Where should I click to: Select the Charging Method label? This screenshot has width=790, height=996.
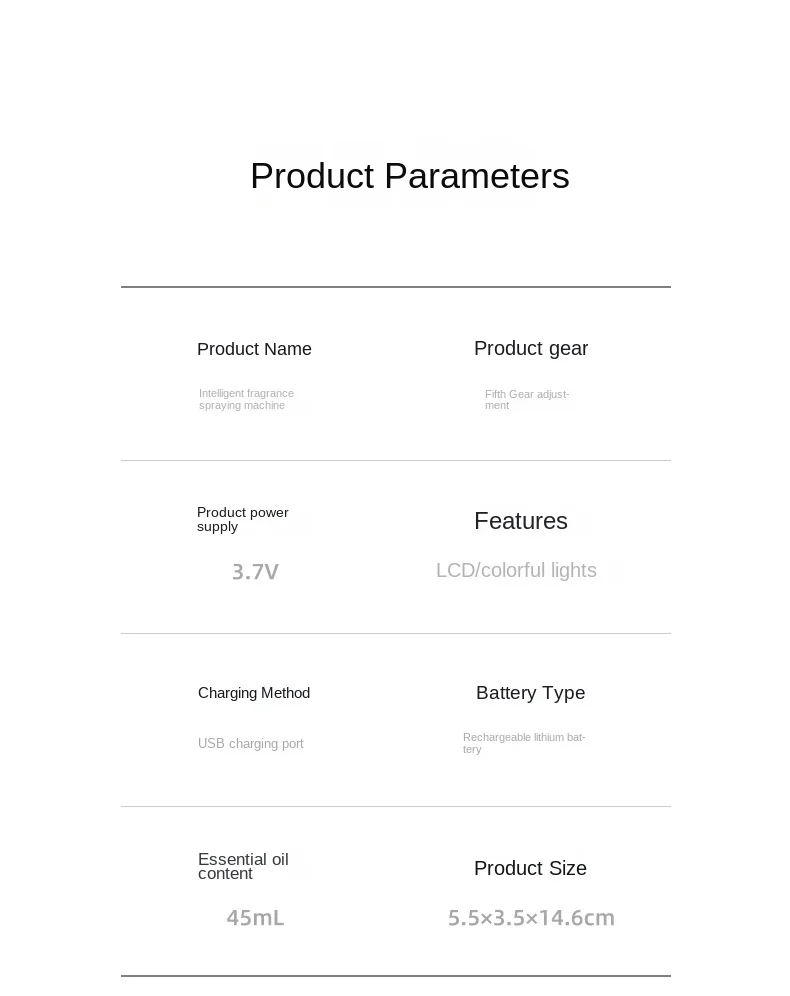pyautogui.click(x=254, y=693)
